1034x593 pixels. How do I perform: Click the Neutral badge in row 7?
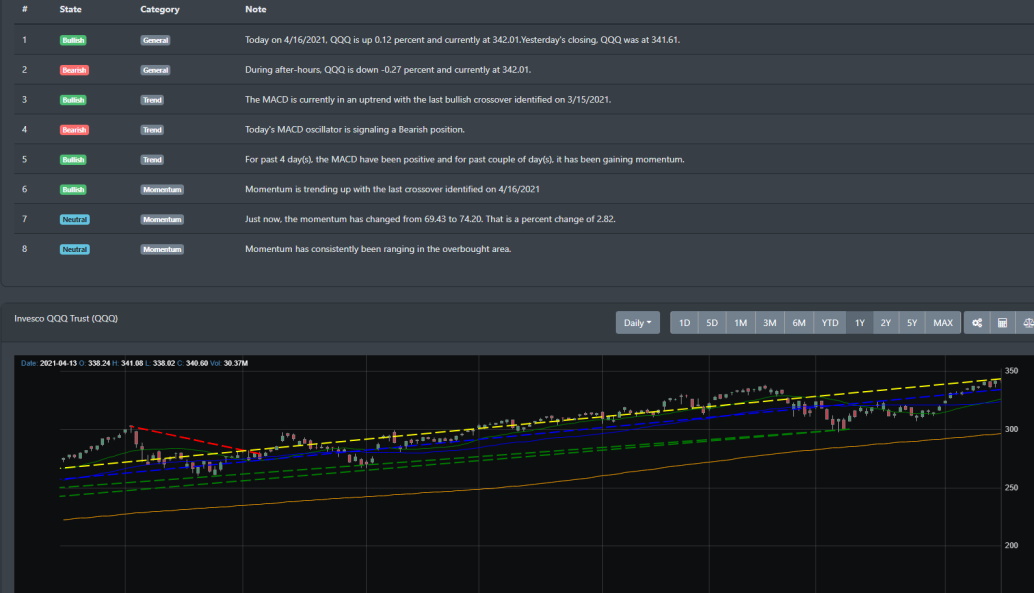click(x=74, y=219)
